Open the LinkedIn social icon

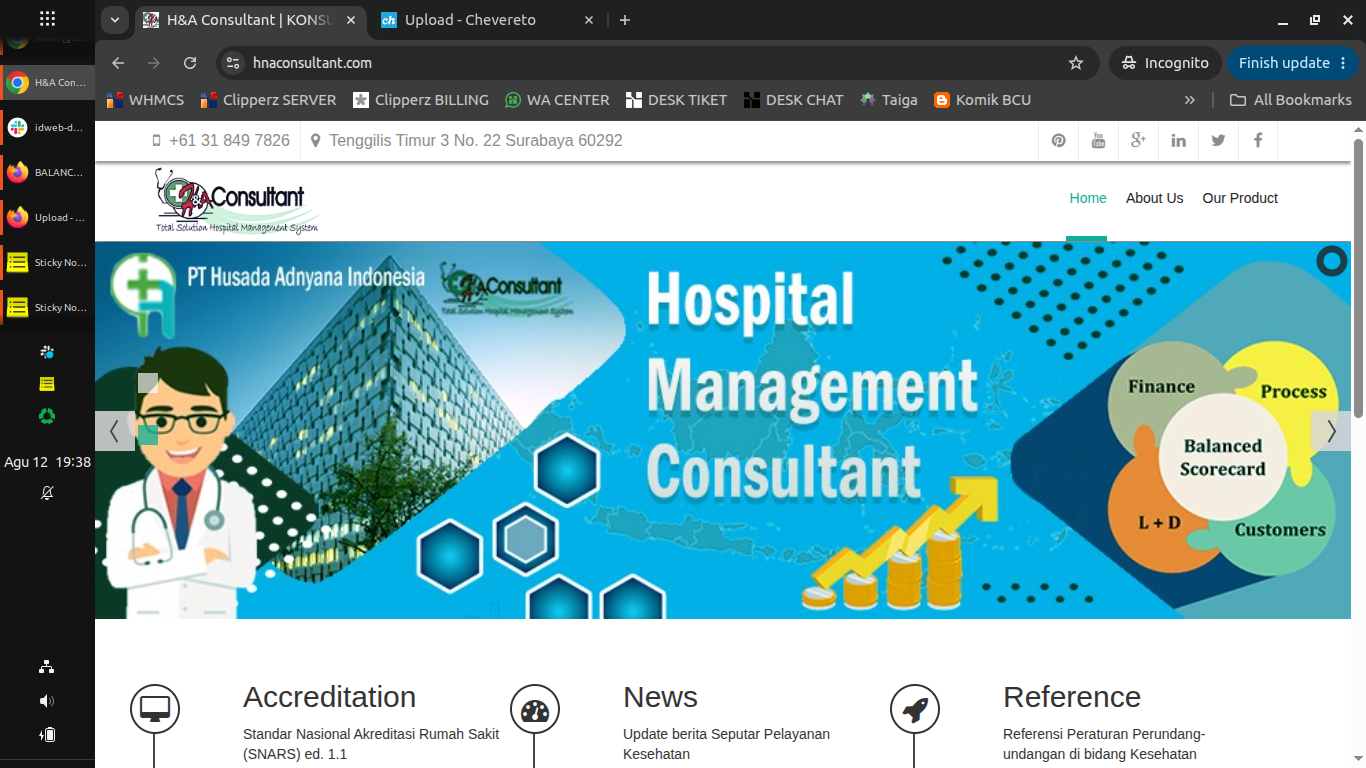1178,141
